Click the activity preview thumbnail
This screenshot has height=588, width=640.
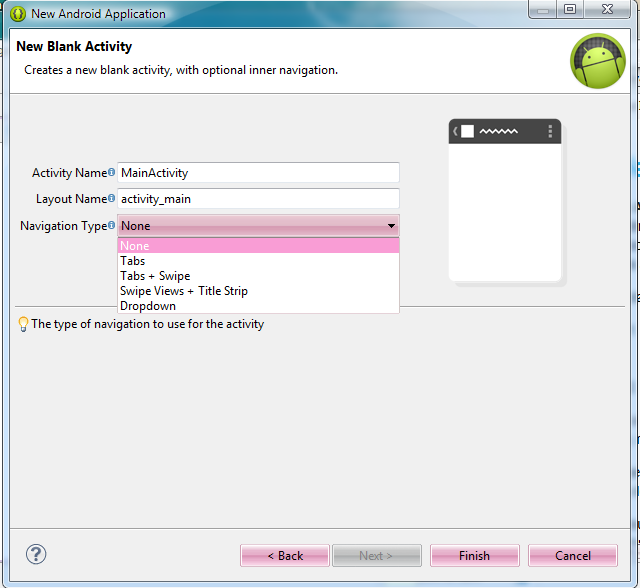[505, 200]
